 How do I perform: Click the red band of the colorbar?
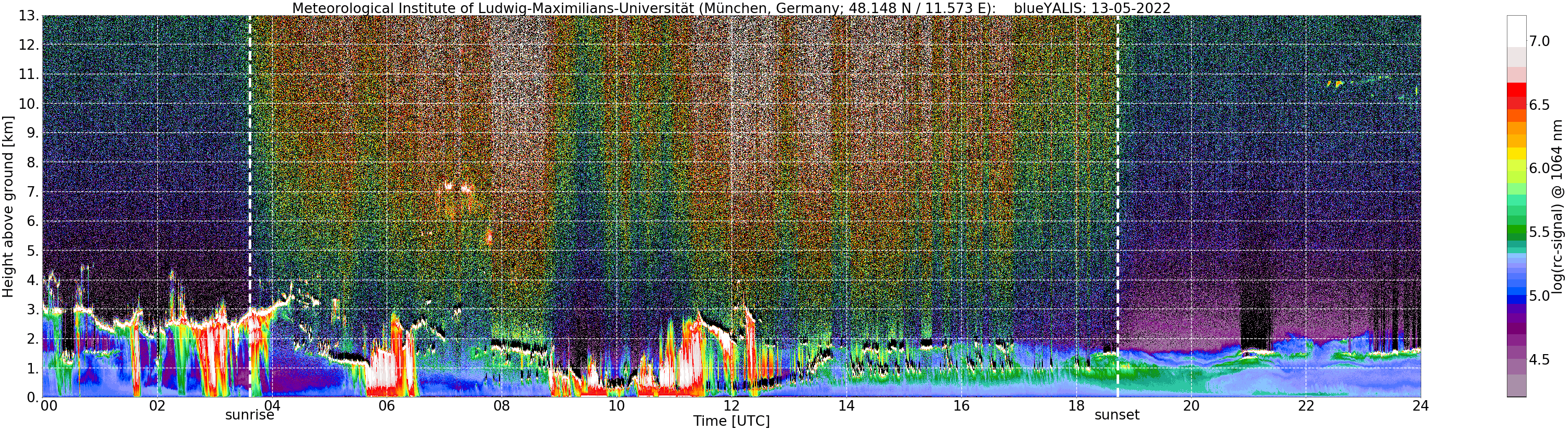pyautogui.click(x=1516, y=89)
